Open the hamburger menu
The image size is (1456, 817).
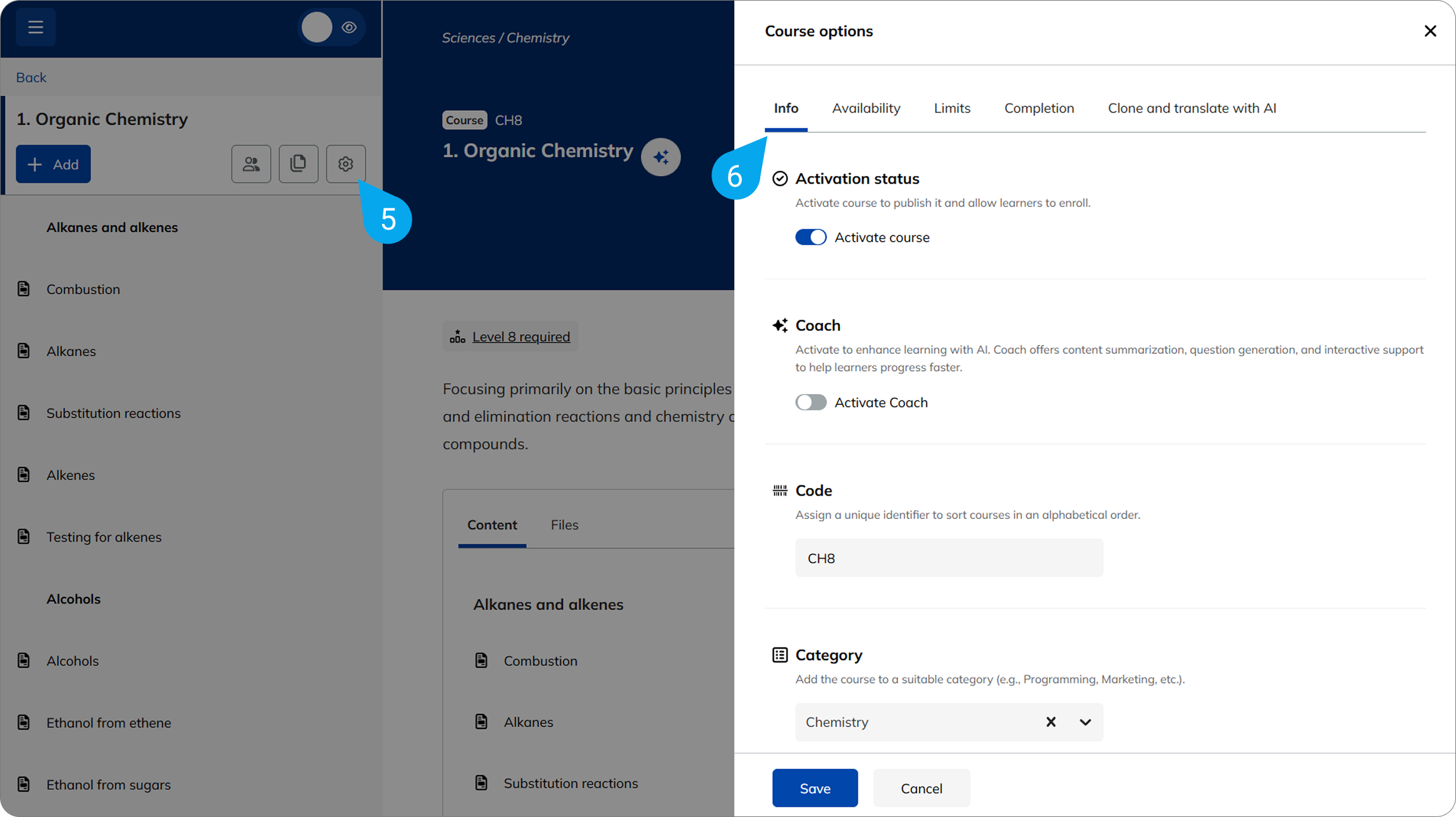tap(35, 27)
